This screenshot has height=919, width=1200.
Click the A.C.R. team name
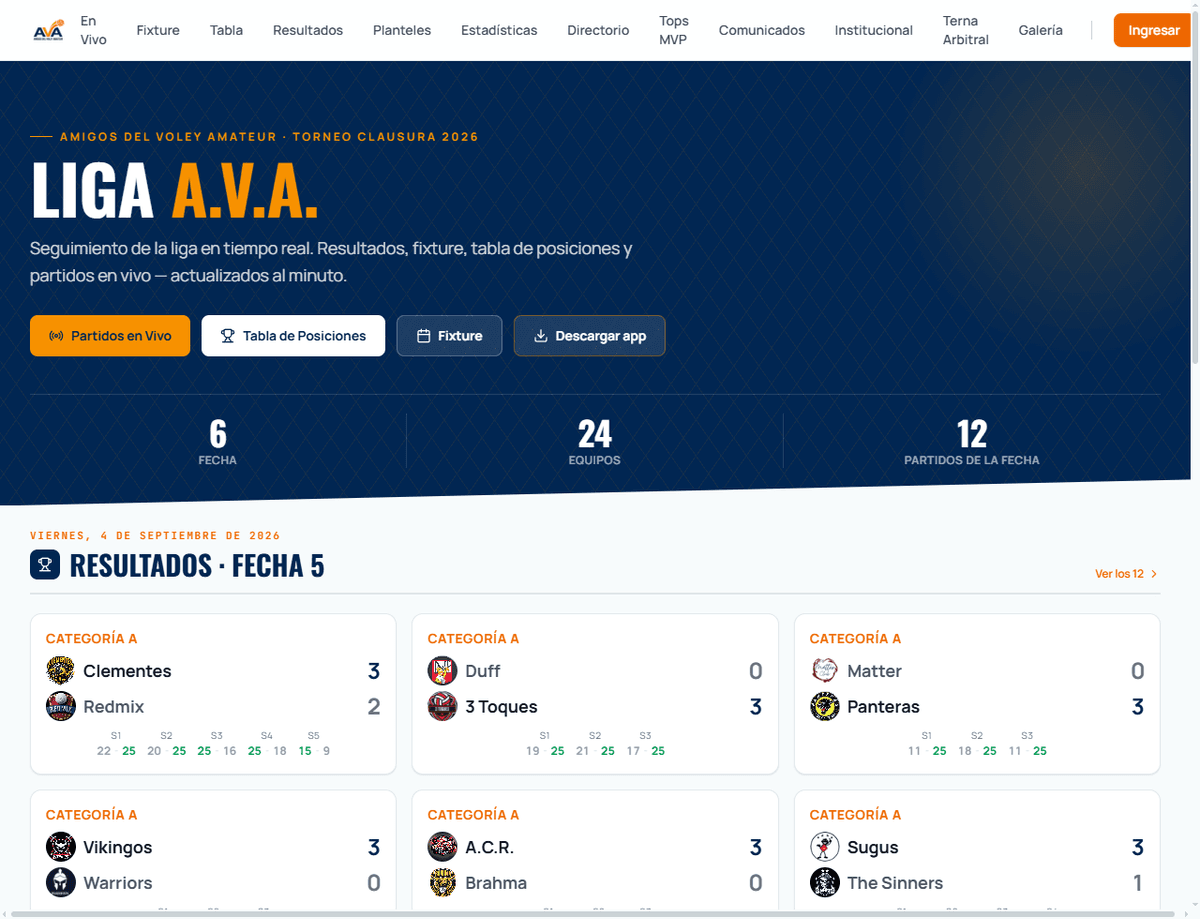click(x=489, y=847)
